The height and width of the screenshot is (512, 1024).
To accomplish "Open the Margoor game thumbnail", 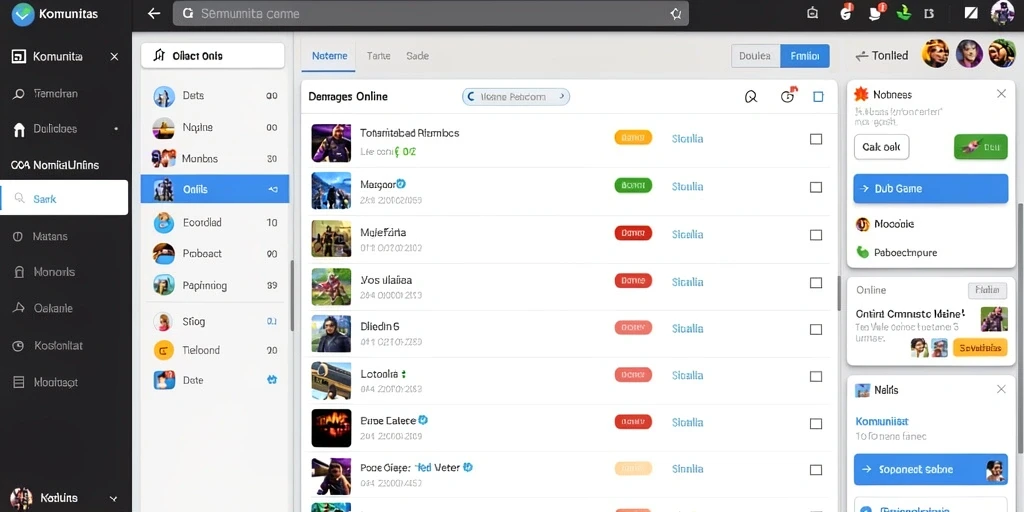I will [331, 190].
